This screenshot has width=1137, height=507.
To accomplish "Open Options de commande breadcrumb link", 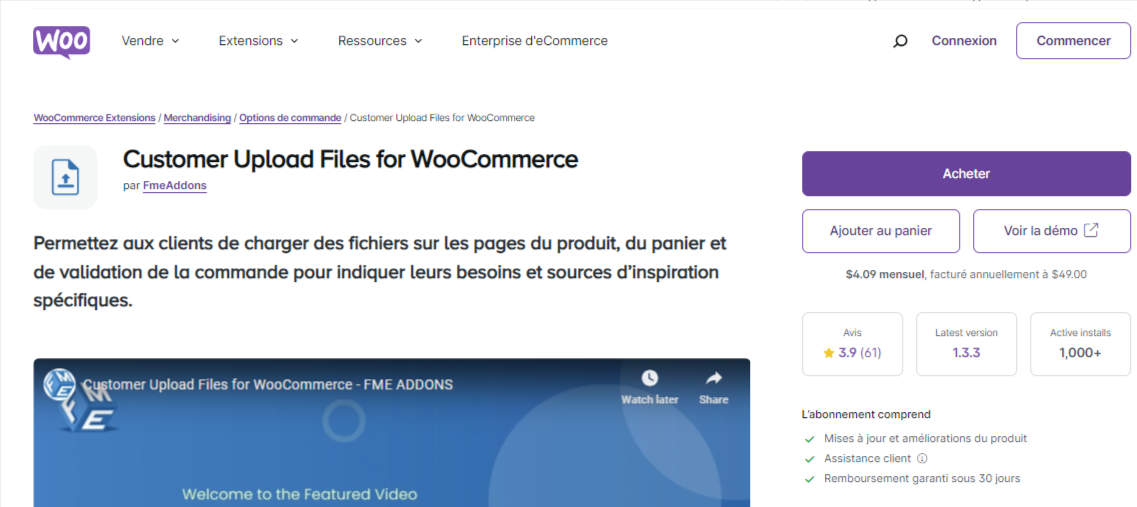I will pos(290,118).
